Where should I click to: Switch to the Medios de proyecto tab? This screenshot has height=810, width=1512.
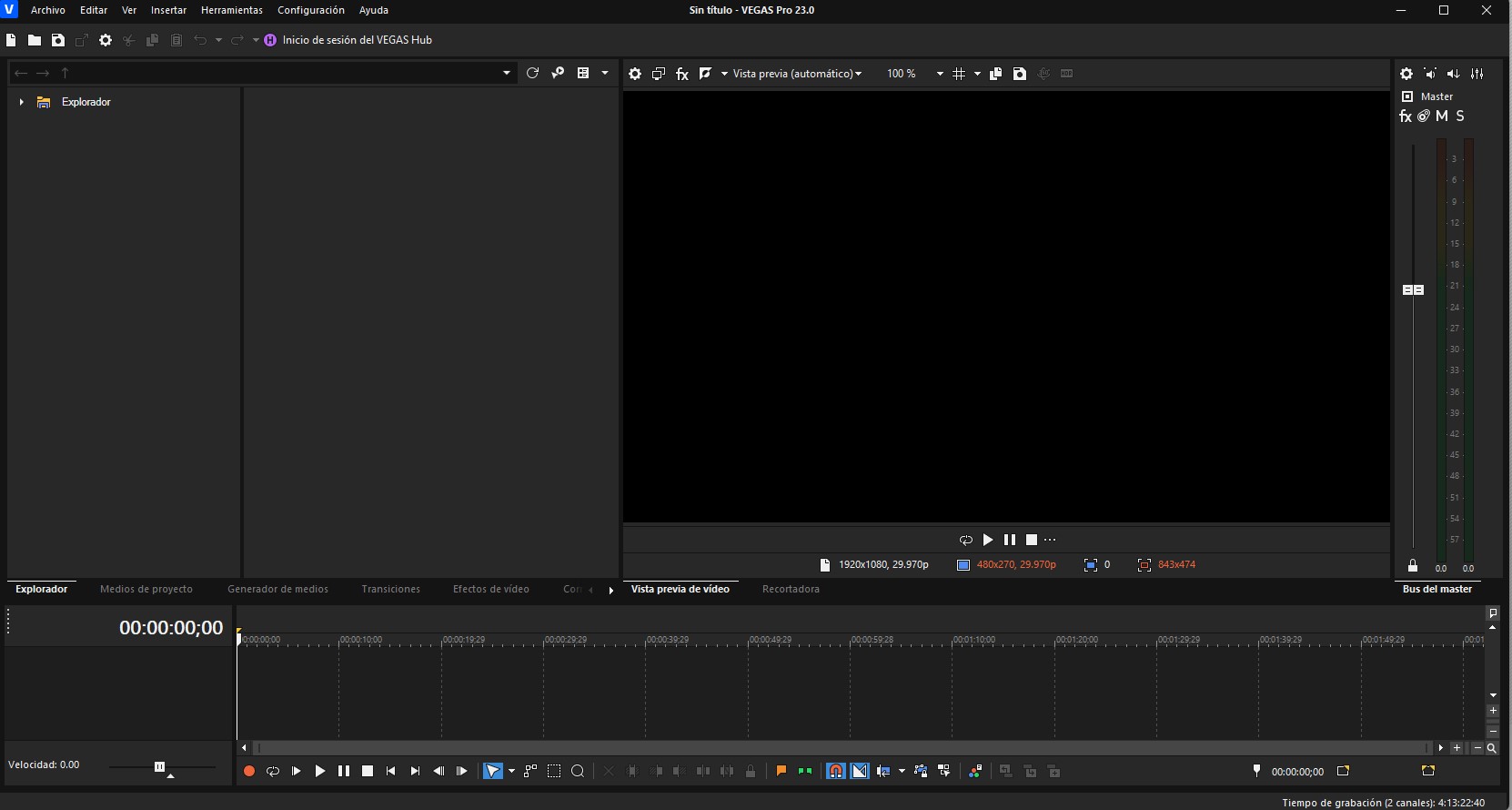coord(146,589)
